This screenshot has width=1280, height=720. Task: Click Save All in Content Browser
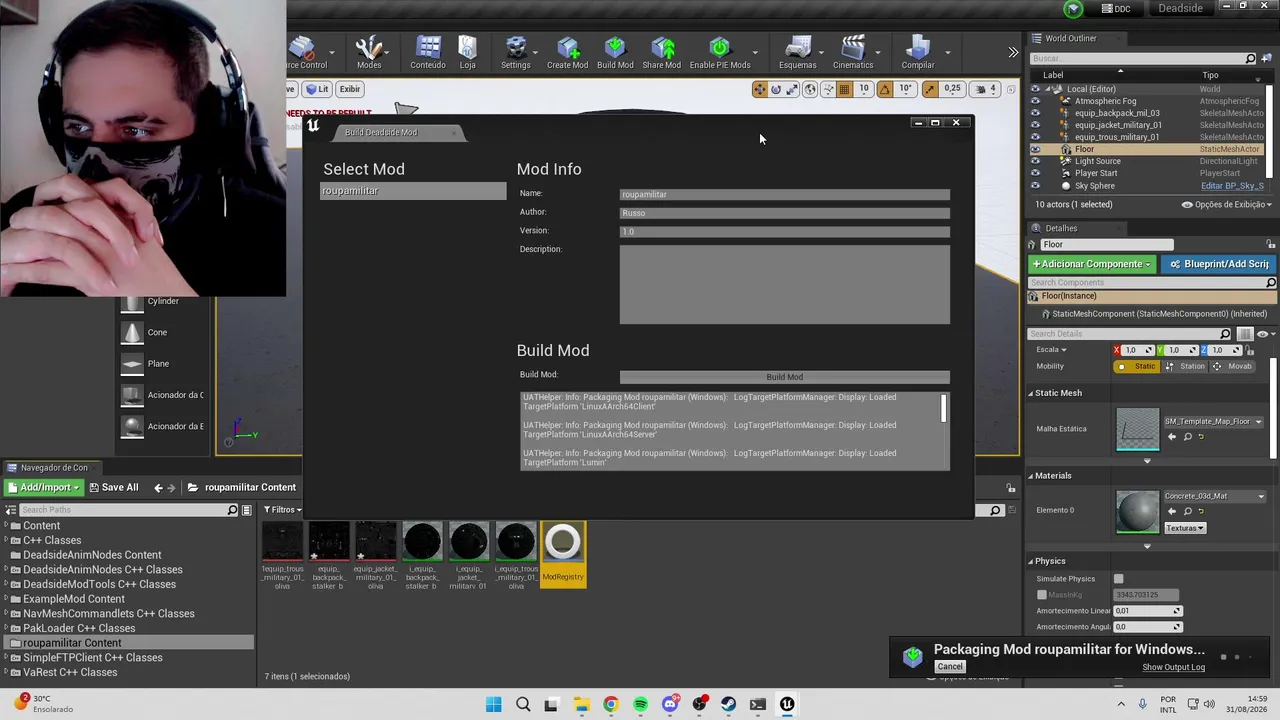[113, 488]
